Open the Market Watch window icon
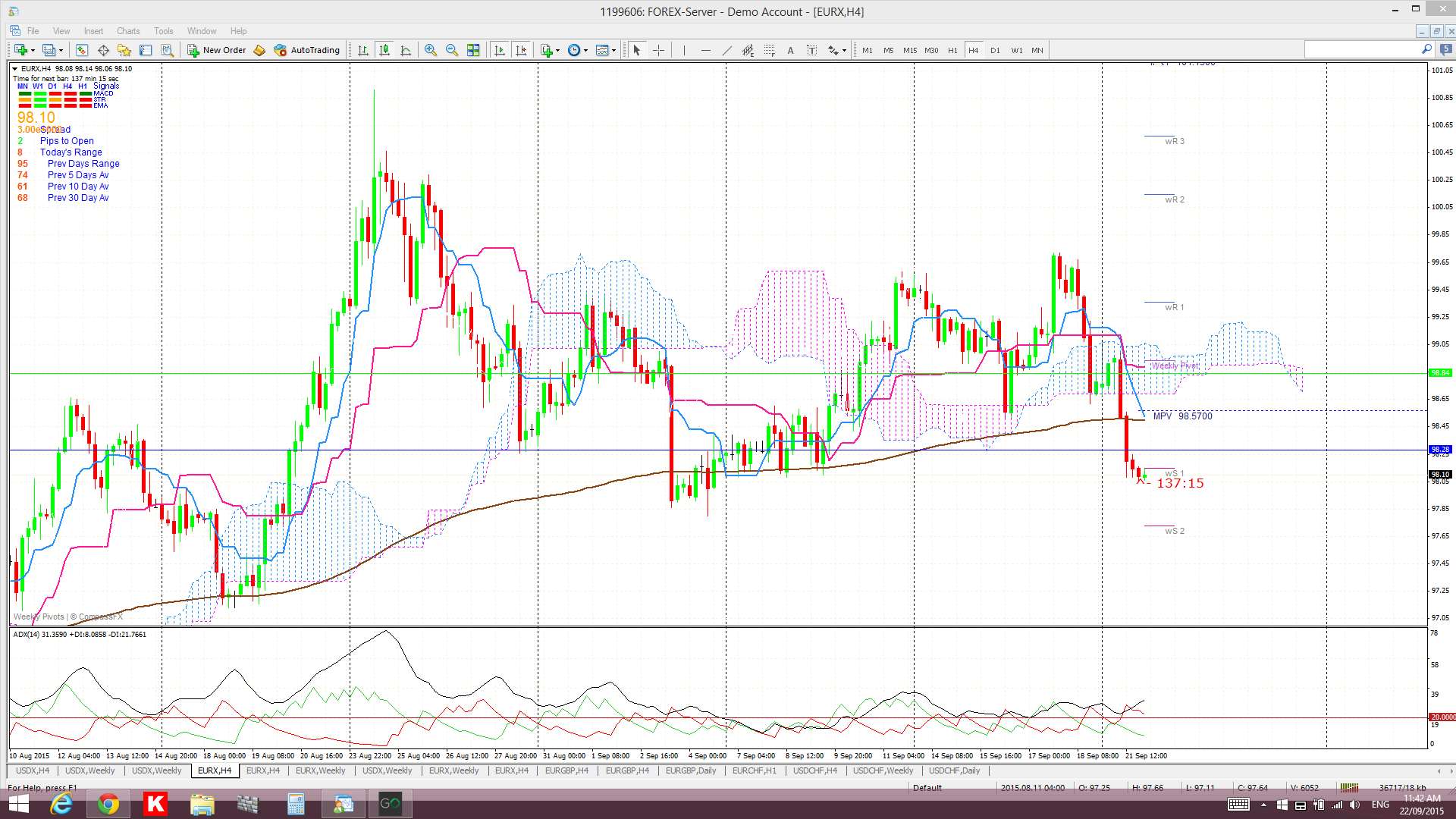 coord(81,50)
